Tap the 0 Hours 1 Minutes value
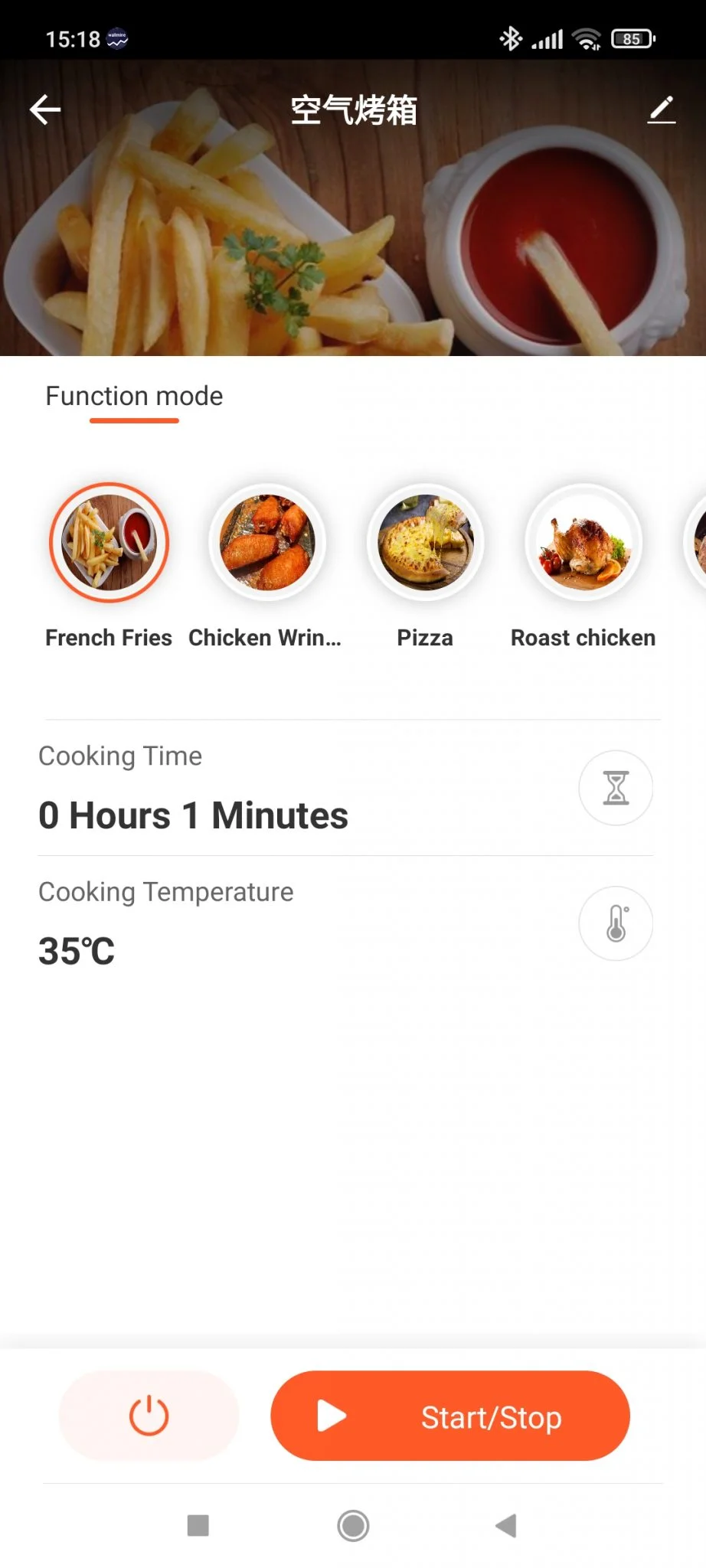 pos(193,815)
